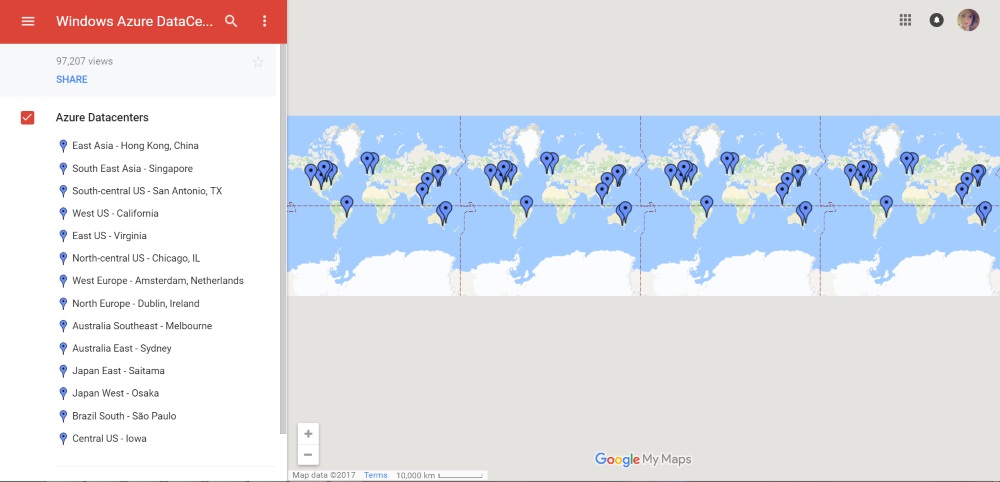Open the hamburger menu in red header
Image resolution: width=1000 pixels, height=482 pixels.
pyautogui.click(x=28, y=21)
